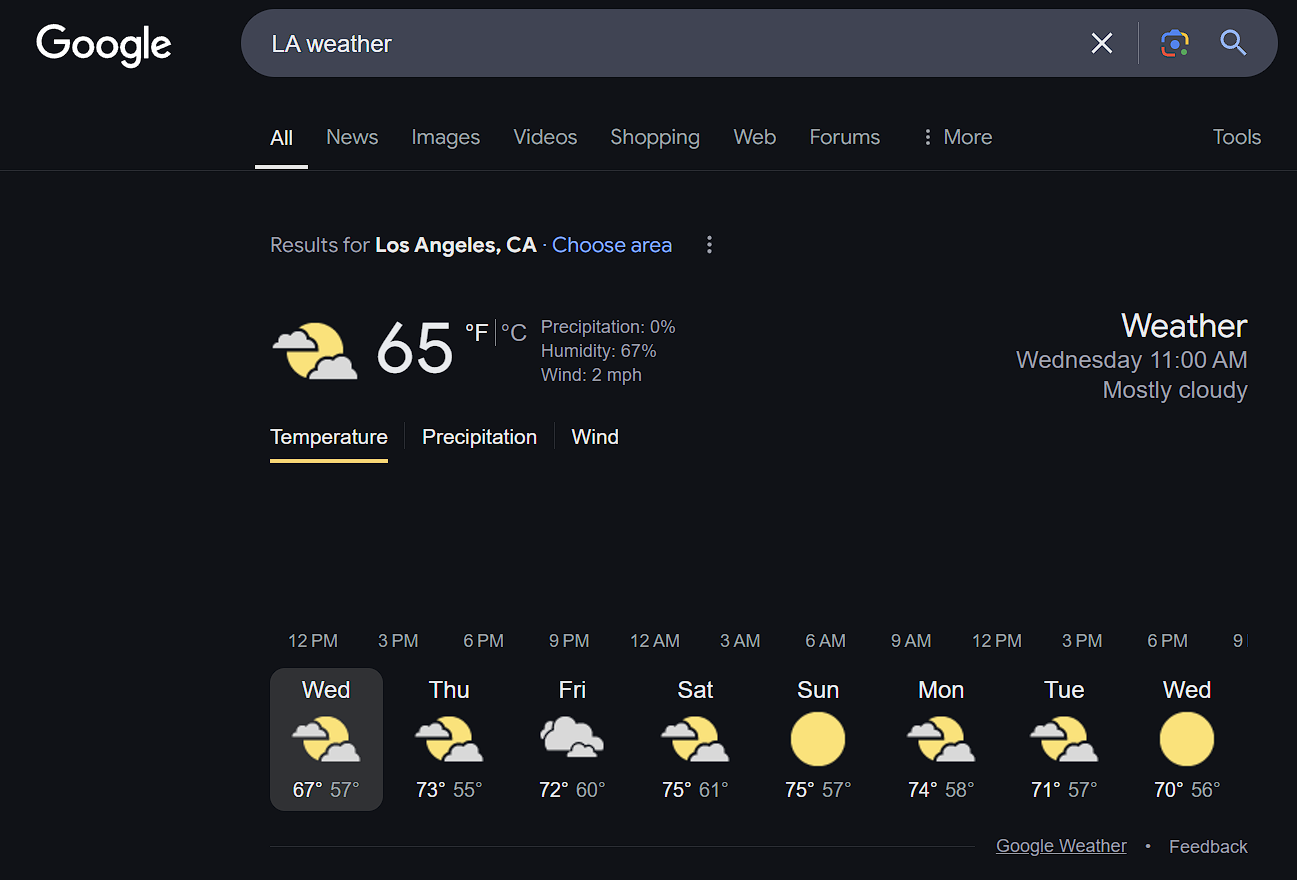Switch to the Images results tab

pos(445,137)
